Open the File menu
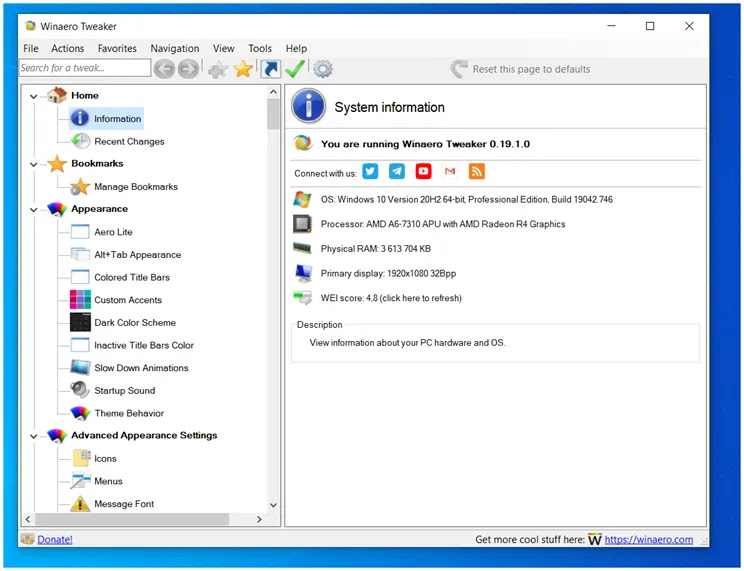The image size is (744, 571). (x=31, y=48)
